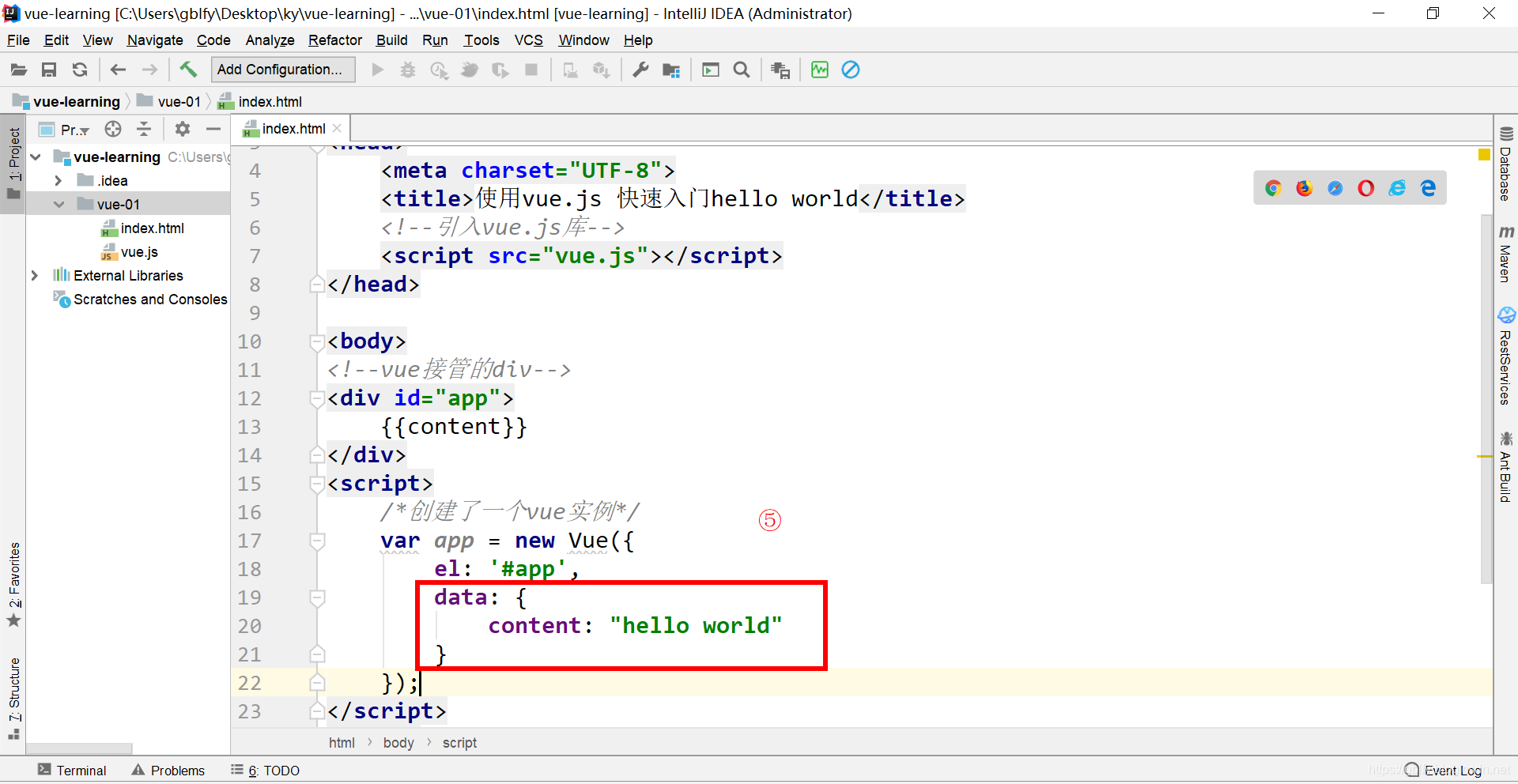The width and height of the screenshot is (1518, 784).
Task: Click the yellow inspection indicator square
Action: click(x=1484, y=154)
